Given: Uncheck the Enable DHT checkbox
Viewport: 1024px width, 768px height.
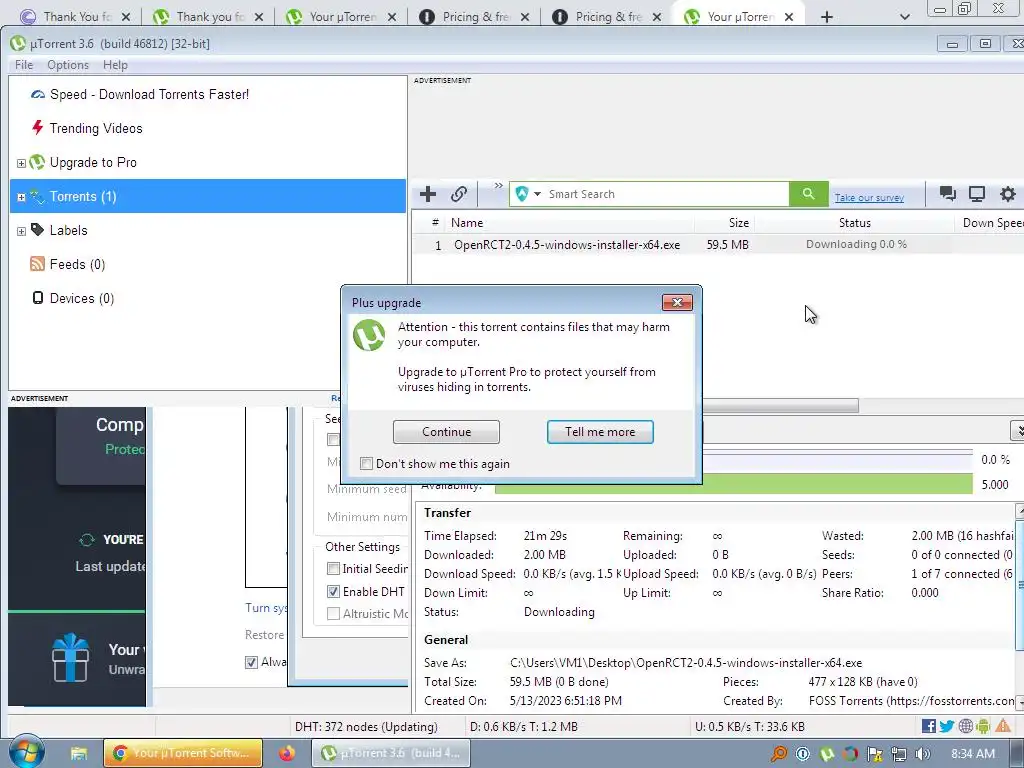Looking at the screenshot, I should pyautogui.click(x=333, y=592).
